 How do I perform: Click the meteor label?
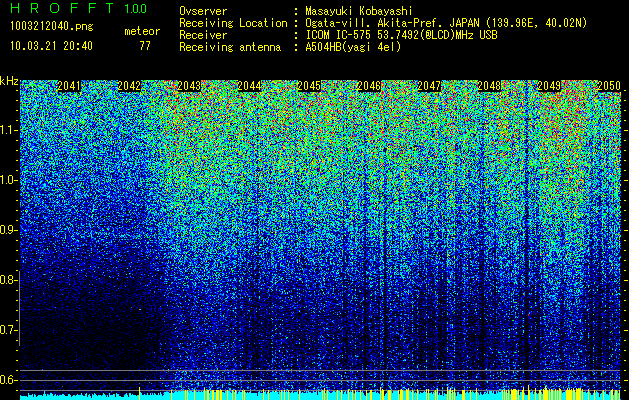pos(142,31)
